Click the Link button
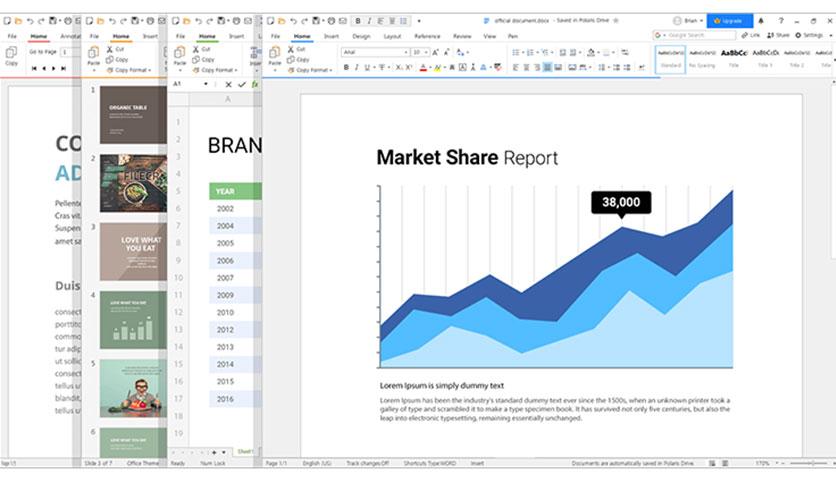Screen dimensions: 836x484 (750, 35)
